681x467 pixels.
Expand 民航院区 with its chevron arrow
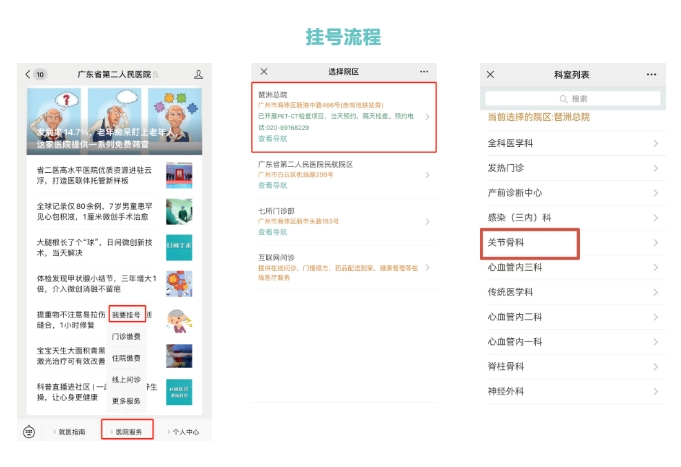pyautogui.click(x=427, y=175)
